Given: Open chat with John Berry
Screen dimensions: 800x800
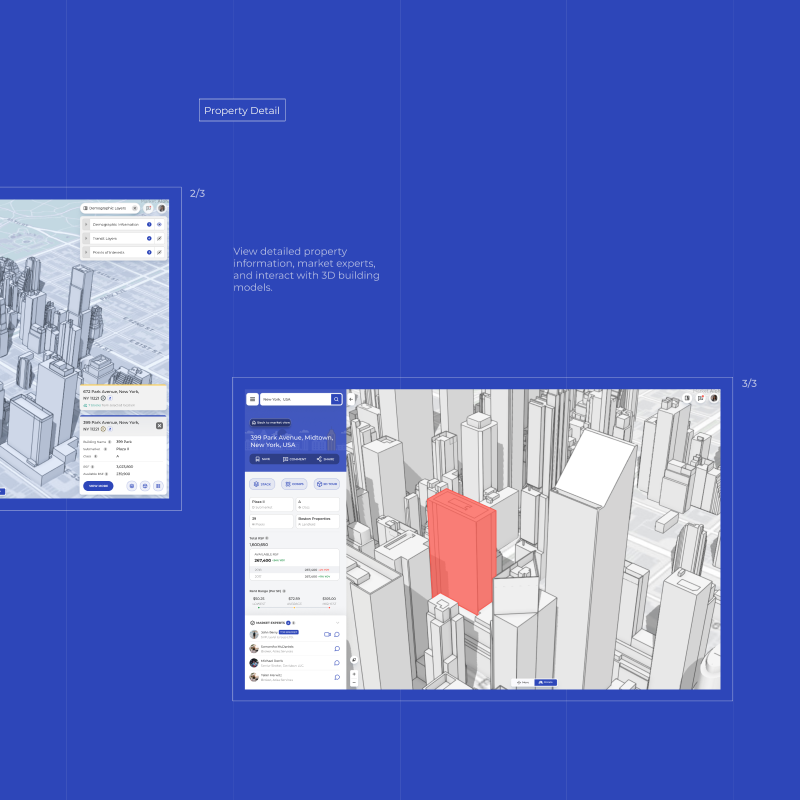Looking at the screenshot, I should [337, 634].
